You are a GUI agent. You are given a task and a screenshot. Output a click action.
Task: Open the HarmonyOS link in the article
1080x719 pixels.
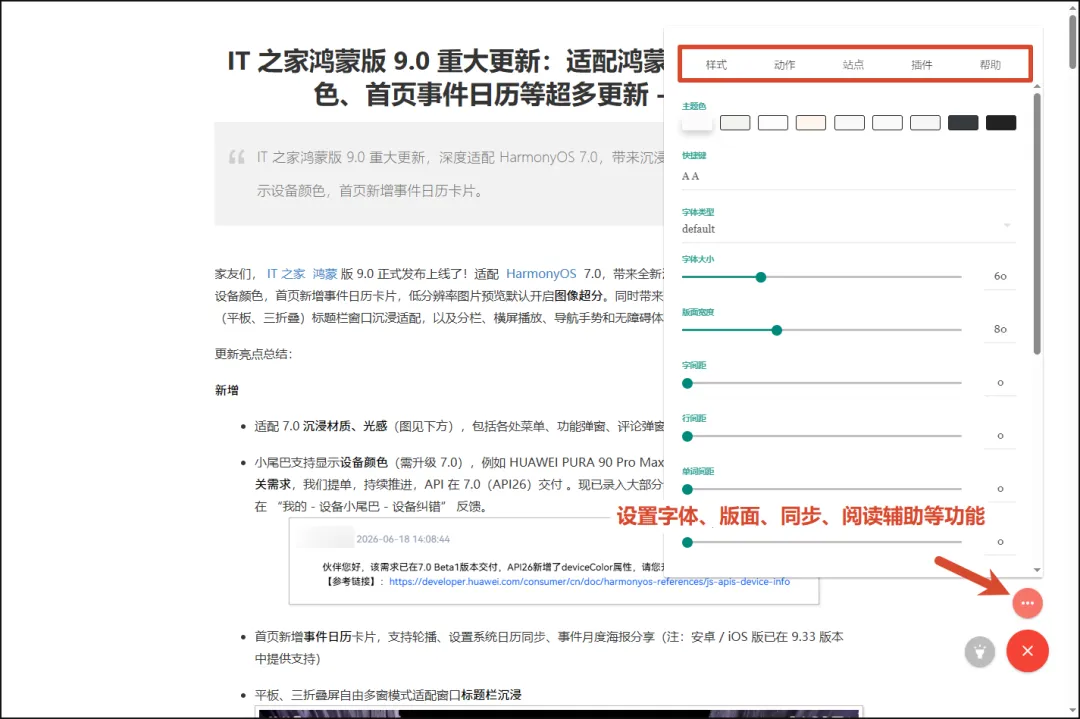[x=541, y=274]
